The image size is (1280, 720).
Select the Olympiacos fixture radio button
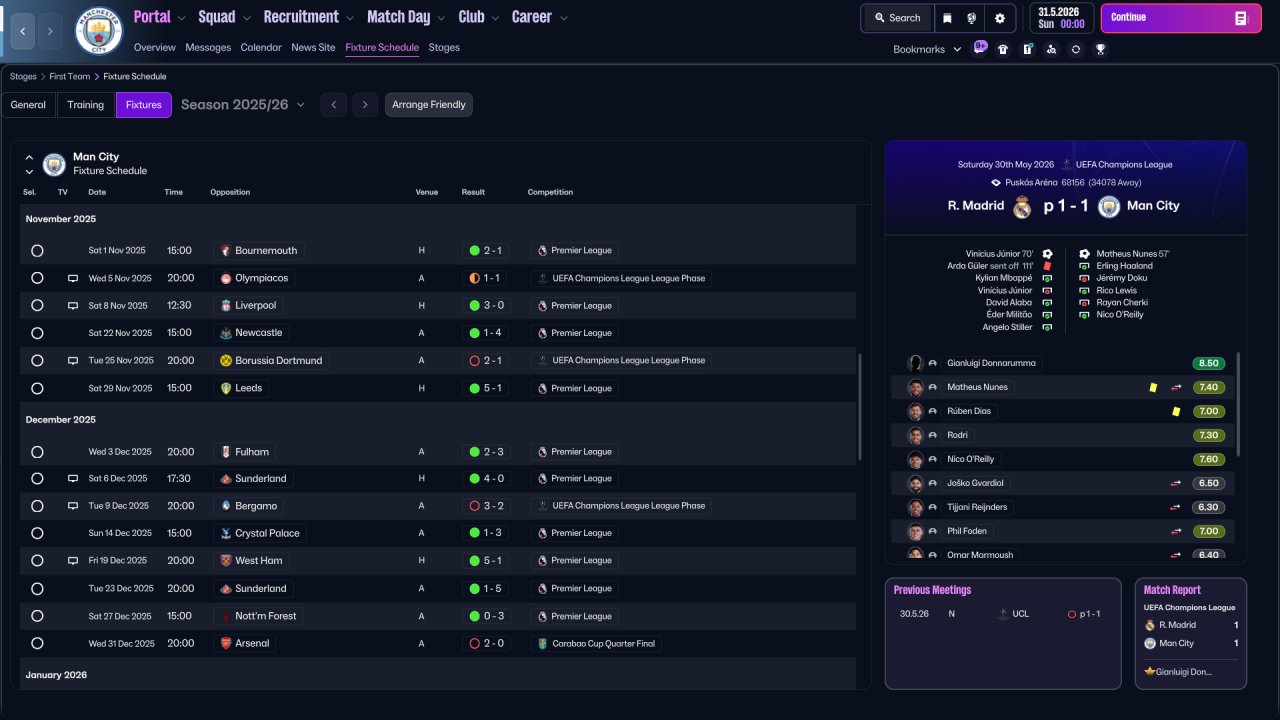37,278
